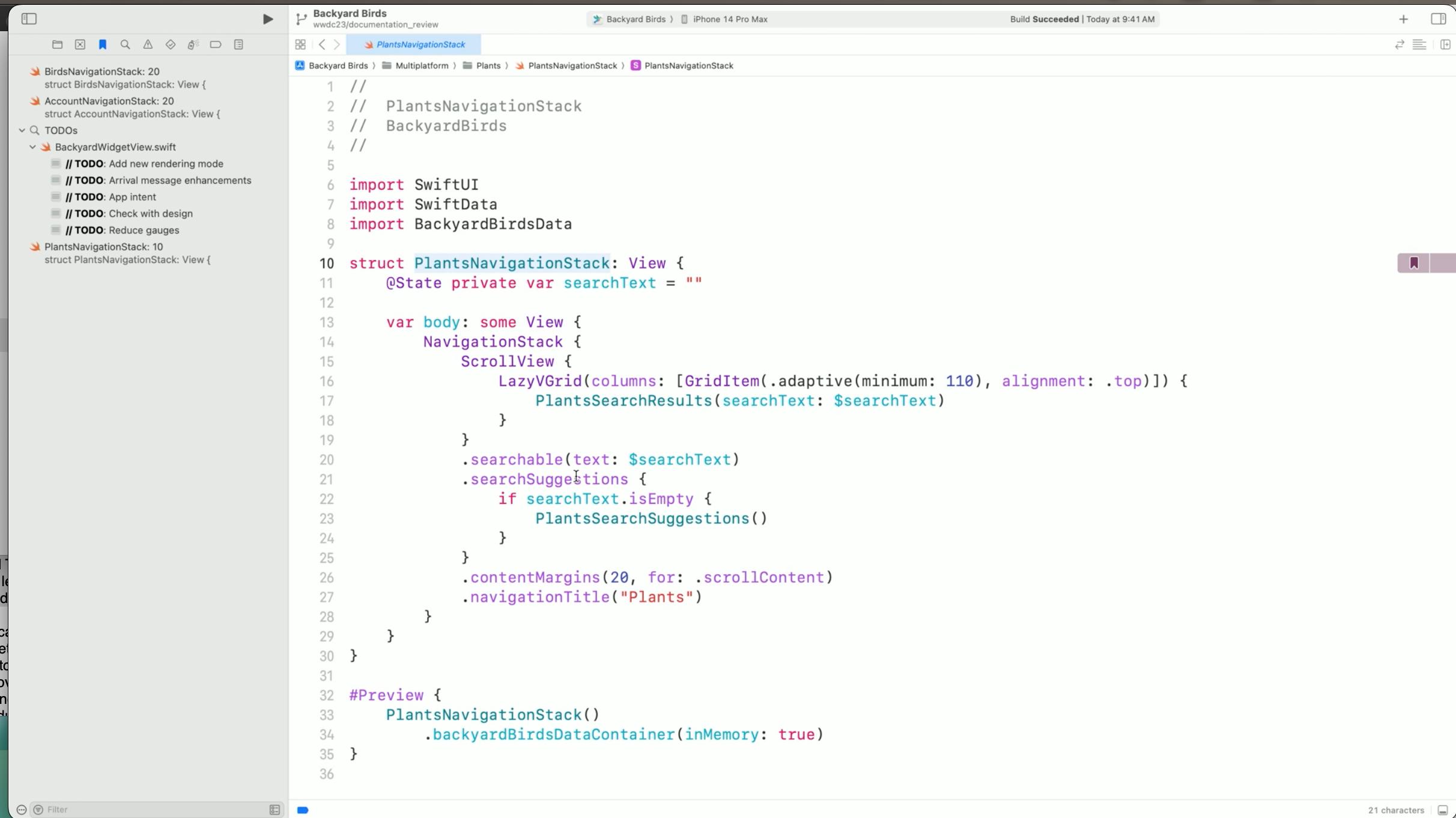
Task: Click Build Succeeded in the activity bar
Action: point(1045,19)
